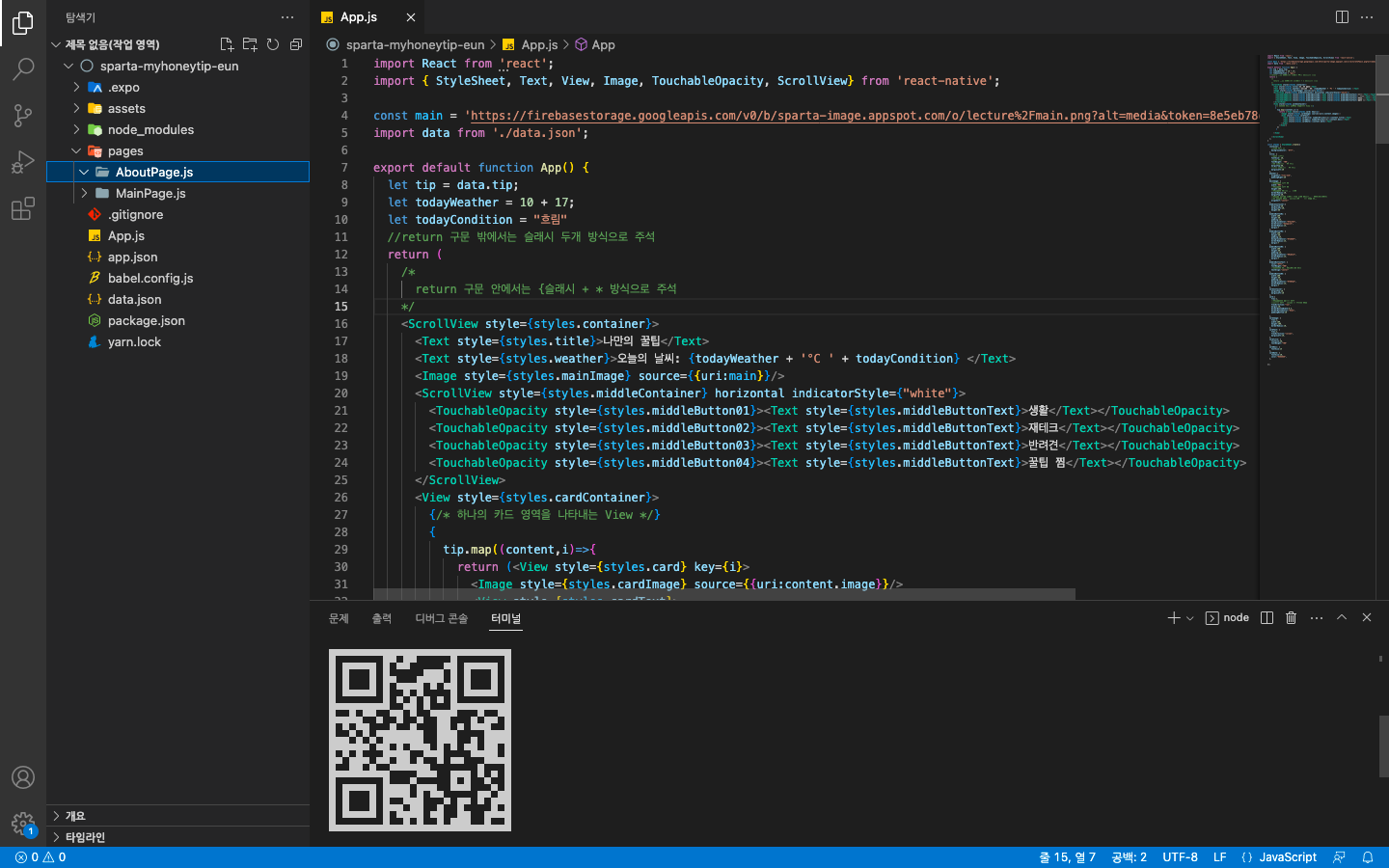Viewport: 1389px width, 868px height.
Task: Click the editor horizontal scrollbar
Action: [724, 593]
